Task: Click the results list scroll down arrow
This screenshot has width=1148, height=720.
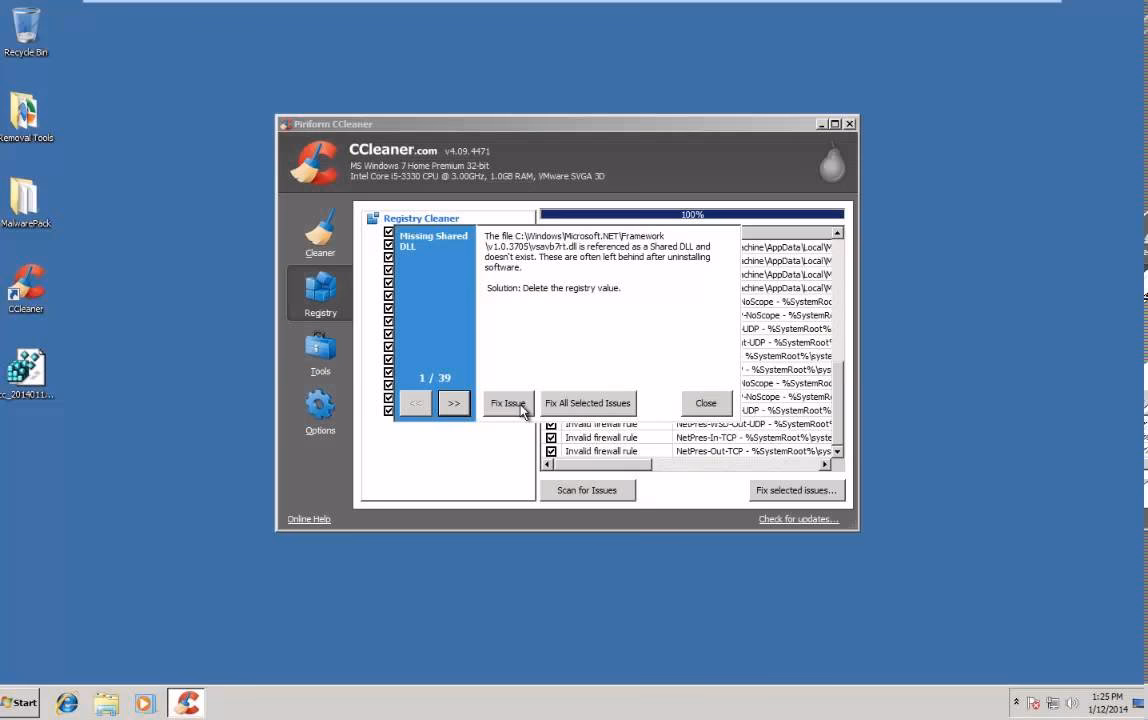Action: pos(838,452)
